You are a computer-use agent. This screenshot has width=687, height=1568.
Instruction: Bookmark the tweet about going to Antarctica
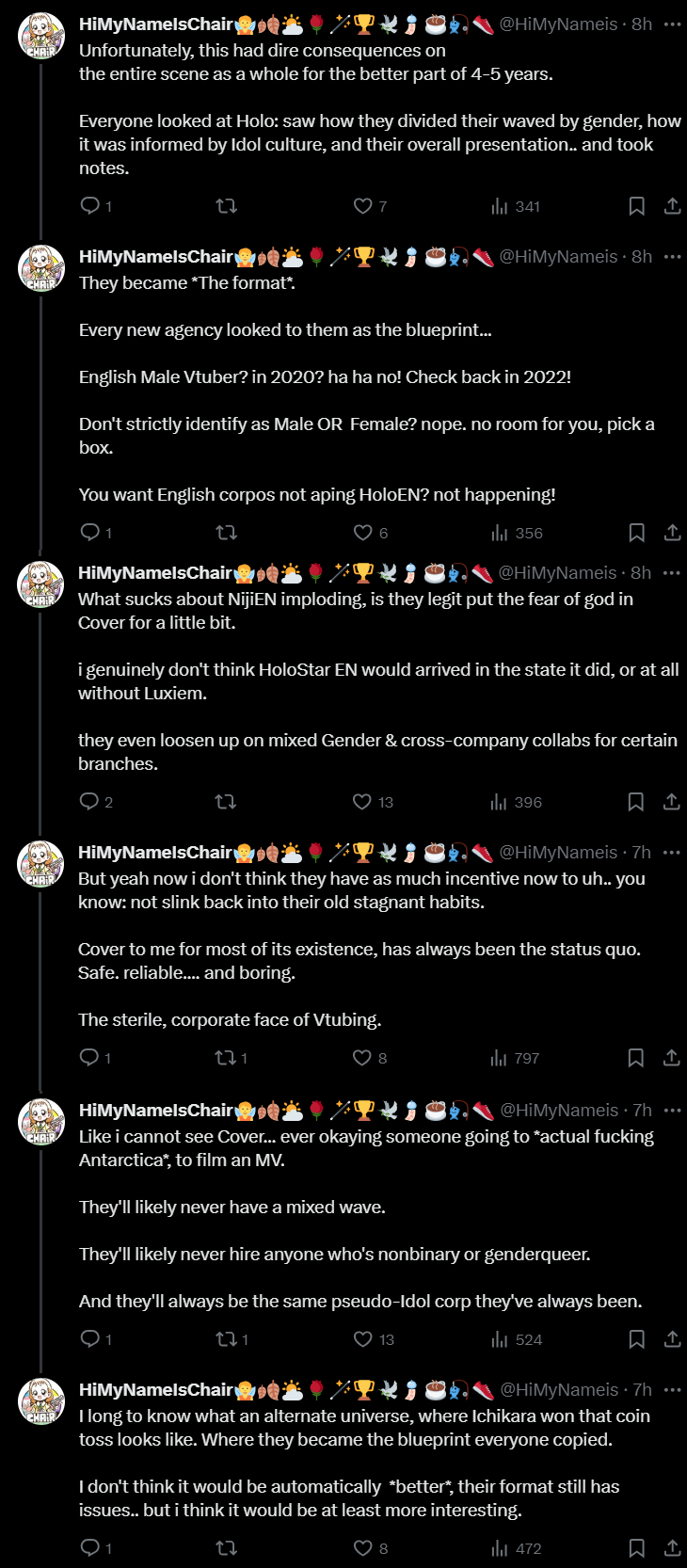tap(636, 1339)
